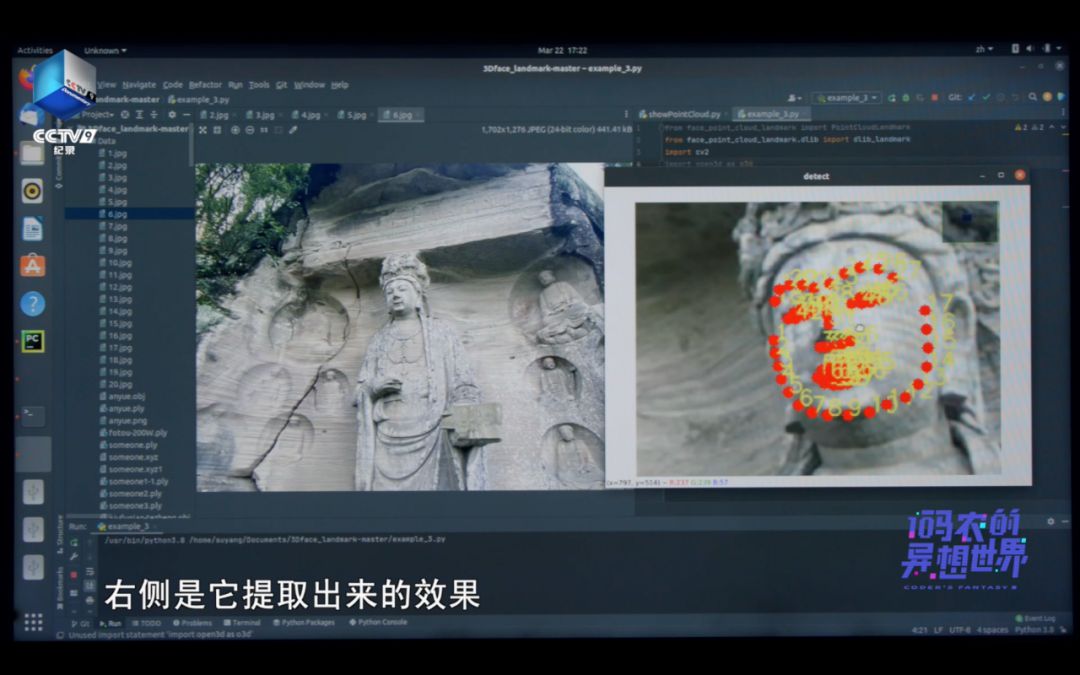Click the Debug bug icon in toolbar

pyautogui.click(x=905, y=98)
